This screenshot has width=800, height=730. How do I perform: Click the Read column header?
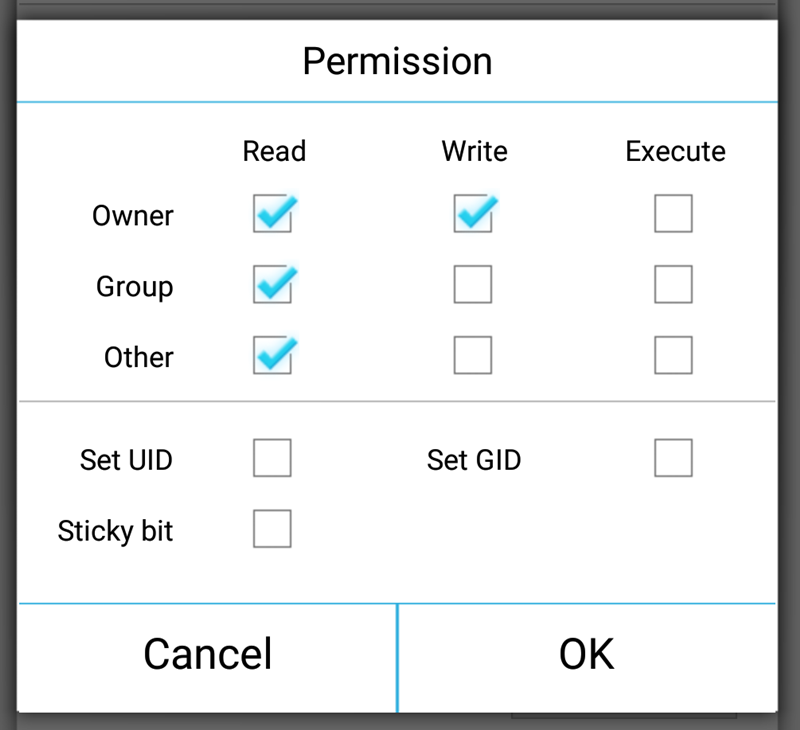click(x=274, y=151)
